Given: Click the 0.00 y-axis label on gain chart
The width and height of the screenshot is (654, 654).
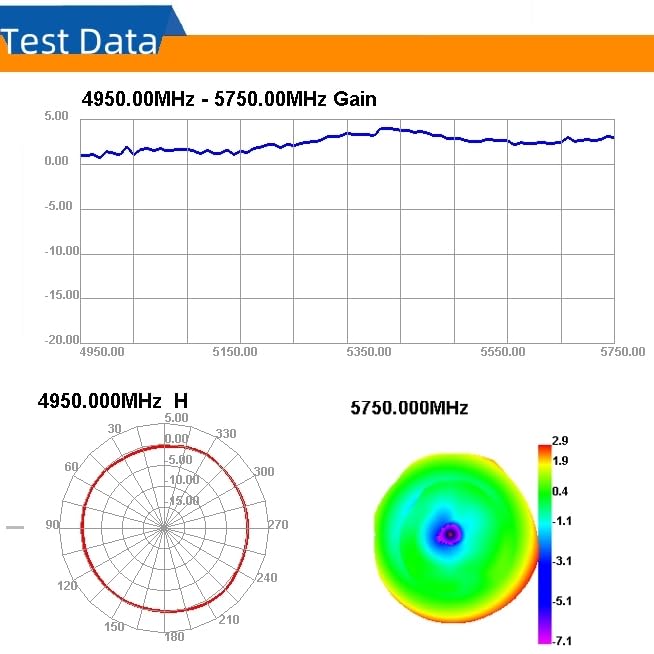Looking at the screenshot, I should (x=56, y=161).
